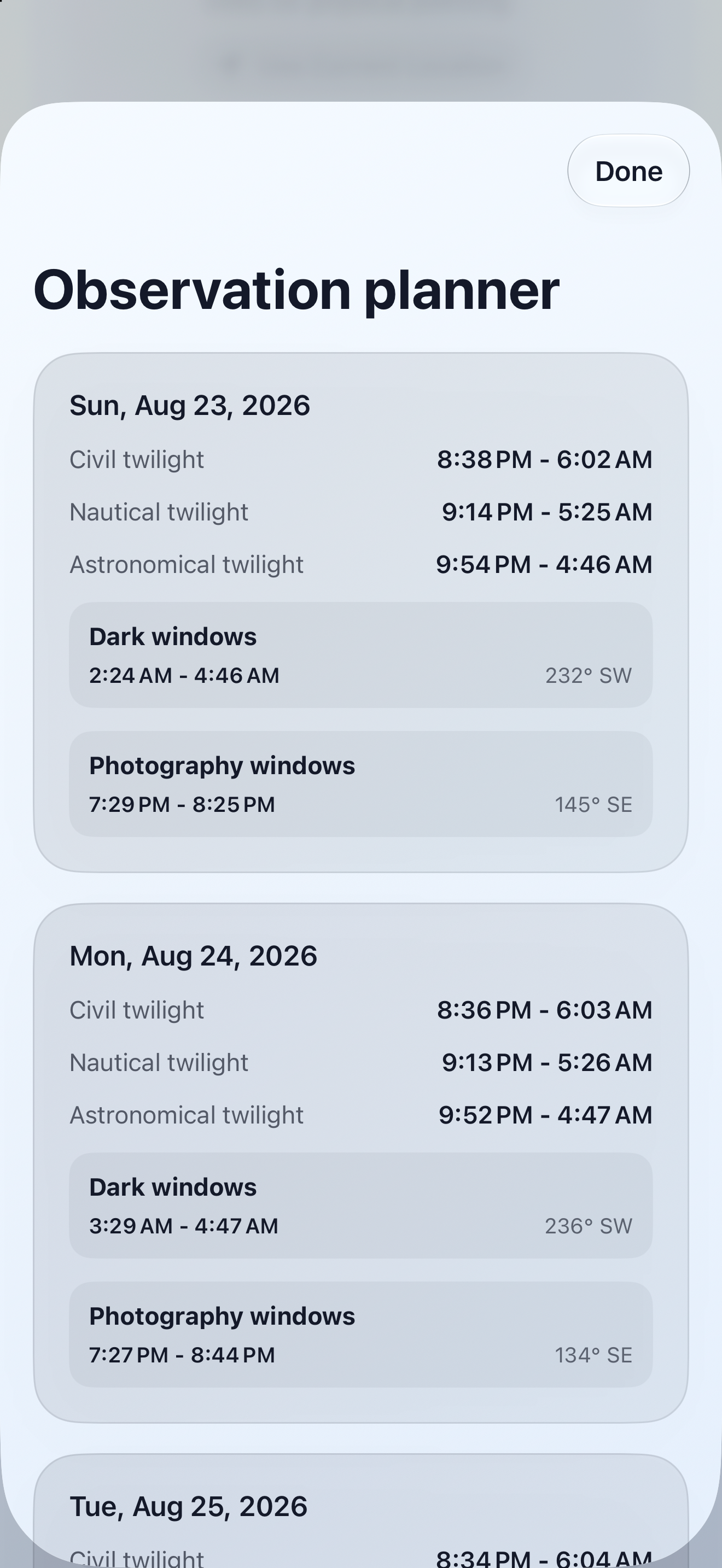Select Nautical twilight 9:13 PM - 5:26 AM row
The width and height of the screenshot is (722, 1568).
[361, 1062]
